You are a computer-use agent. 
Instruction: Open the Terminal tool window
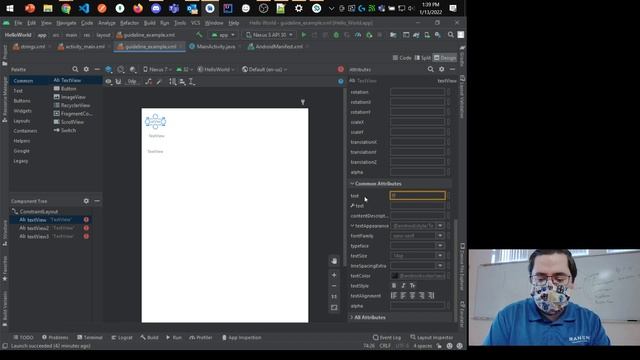tap(90, 338)
